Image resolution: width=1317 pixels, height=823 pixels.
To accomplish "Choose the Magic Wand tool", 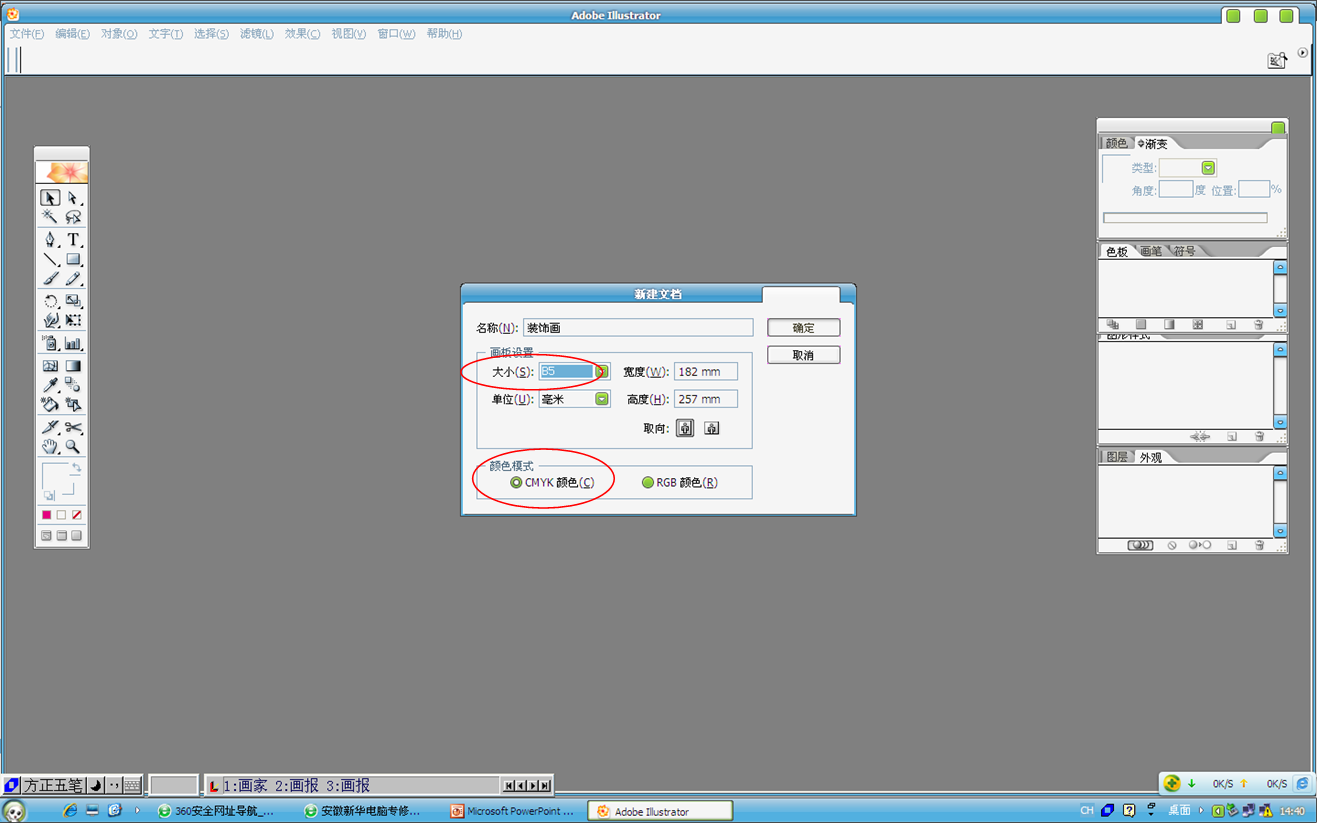I will coord(50,217).
